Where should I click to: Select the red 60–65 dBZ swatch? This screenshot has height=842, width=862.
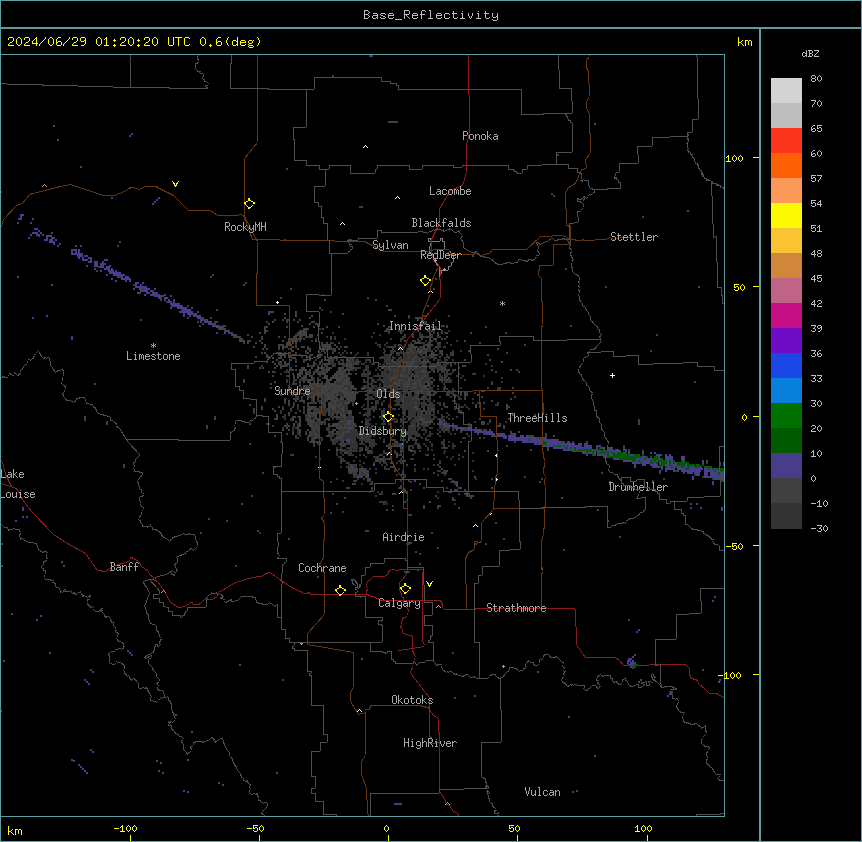tap(786, 141)
